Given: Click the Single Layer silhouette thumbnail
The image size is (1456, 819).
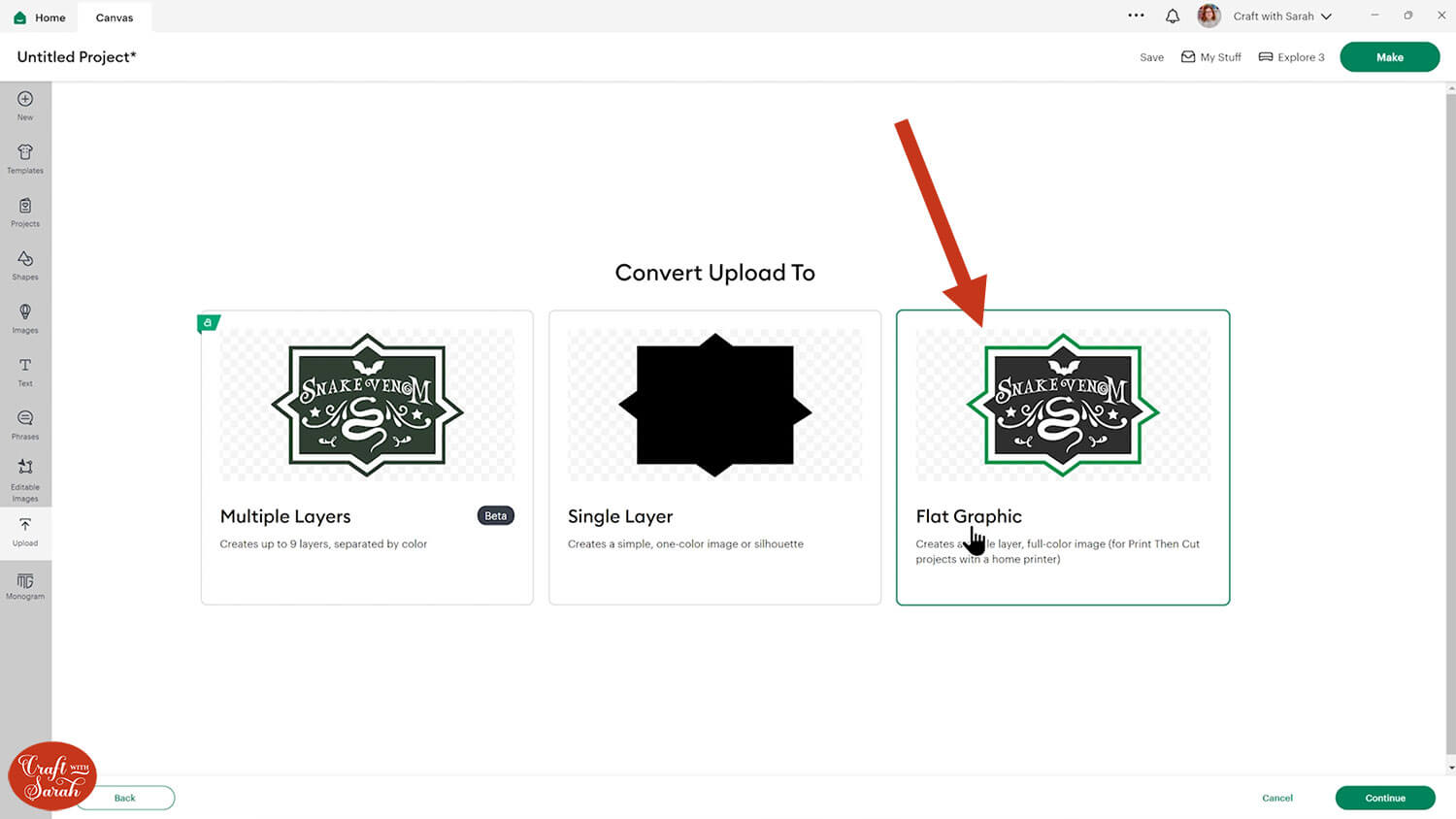Looking at the screenshot, I should (x=714, y=405).
